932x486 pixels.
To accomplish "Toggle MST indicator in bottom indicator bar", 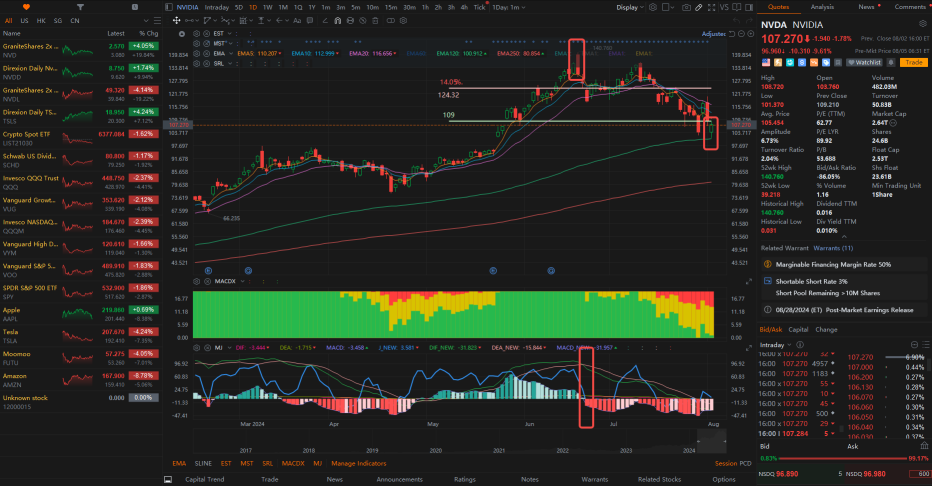I will (247, 463).
